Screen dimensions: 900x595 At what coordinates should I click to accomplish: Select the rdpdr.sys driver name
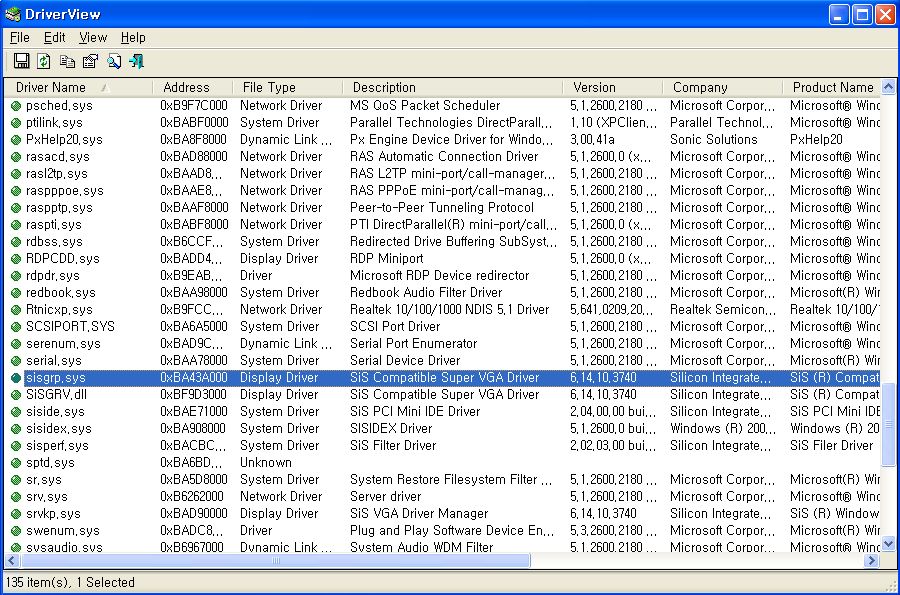(x=53, y=276)
